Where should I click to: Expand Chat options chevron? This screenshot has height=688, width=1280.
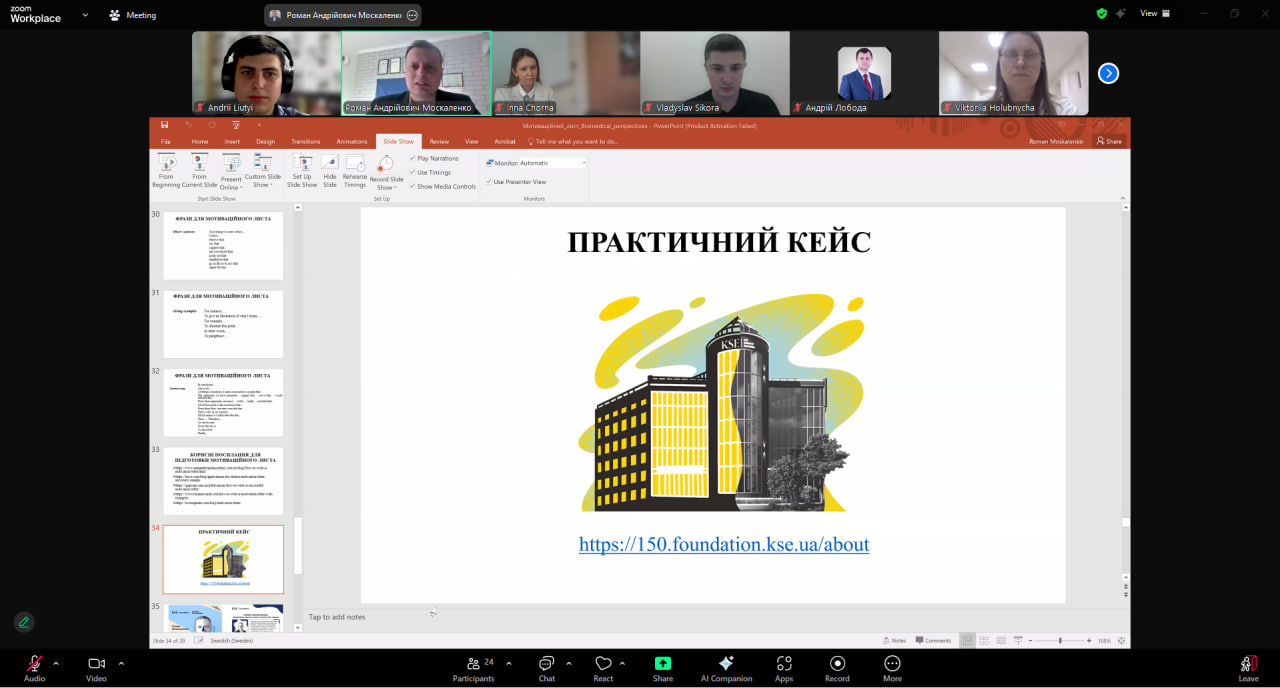point(568,663)
